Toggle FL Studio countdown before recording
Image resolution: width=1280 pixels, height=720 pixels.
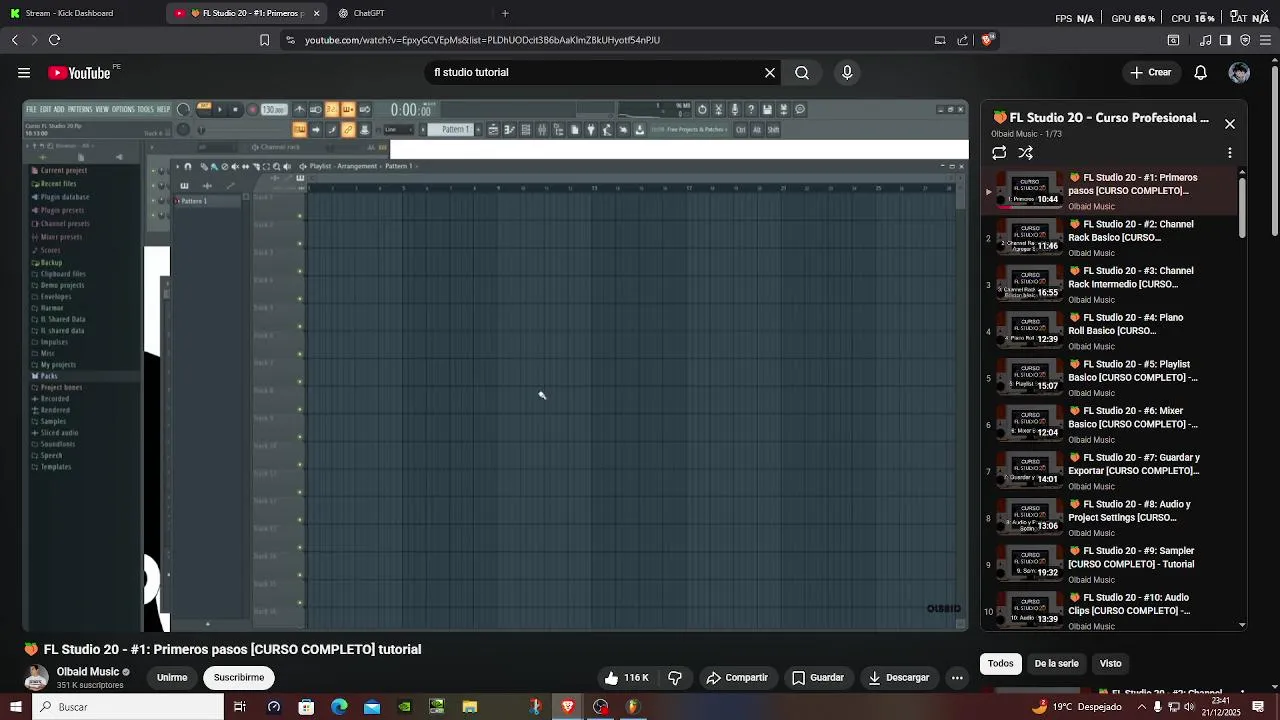click(331, 109)
